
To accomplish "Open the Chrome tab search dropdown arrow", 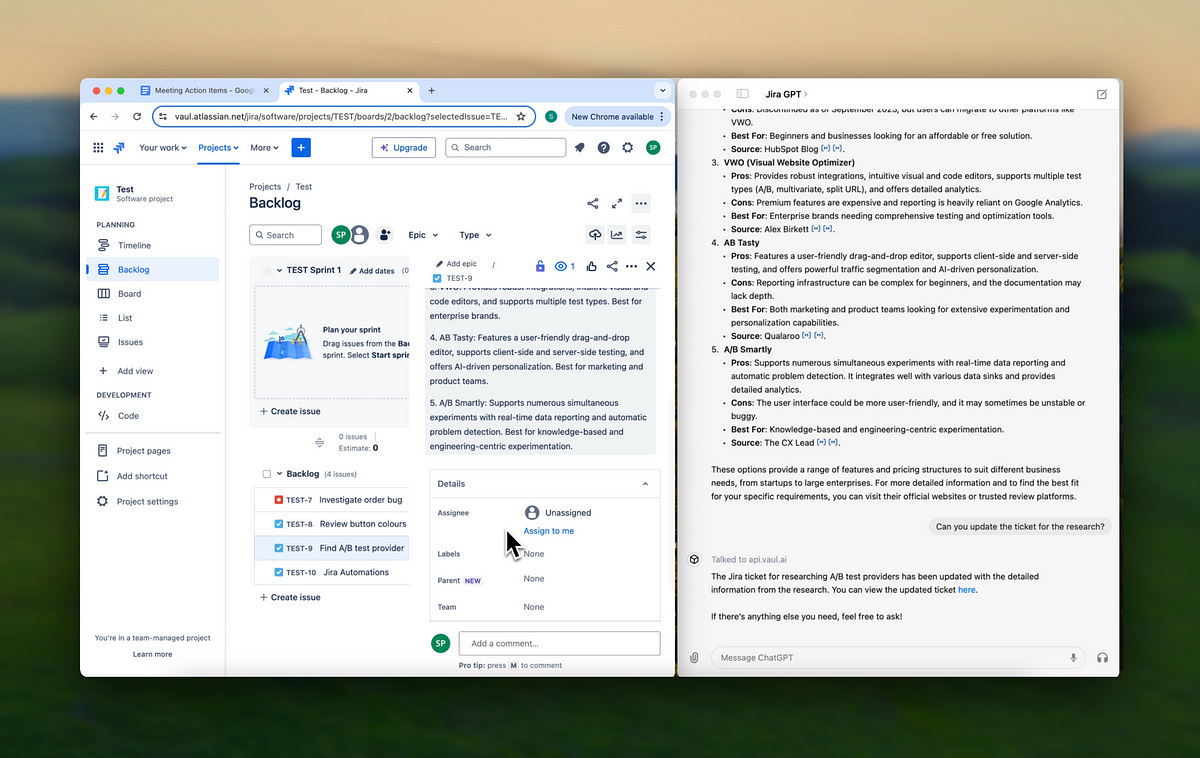I will (x=662, y=90).
